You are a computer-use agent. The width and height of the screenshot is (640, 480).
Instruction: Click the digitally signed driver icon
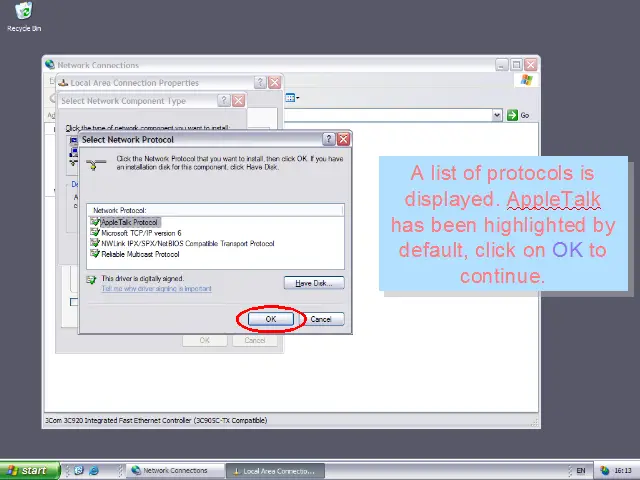point(91,280)
